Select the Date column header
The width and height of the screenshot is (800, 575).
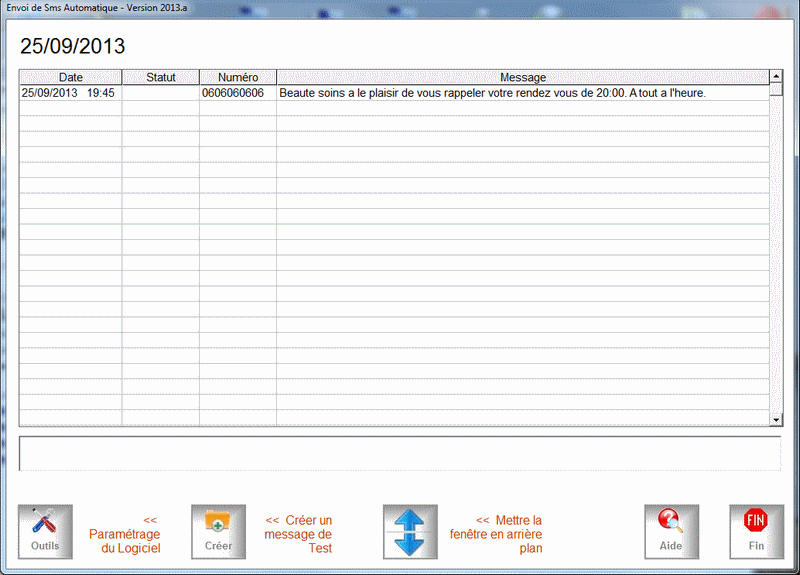click(x=70, y=77)
